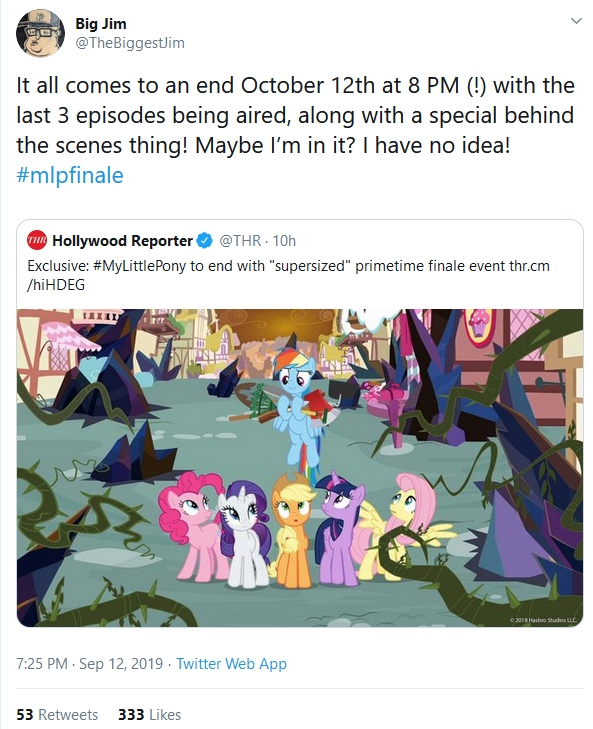Image resolution: width=593 pixels, height=729 pixels.
Task: Open the Hollywood Reporter account name
Action: (122, 240)
